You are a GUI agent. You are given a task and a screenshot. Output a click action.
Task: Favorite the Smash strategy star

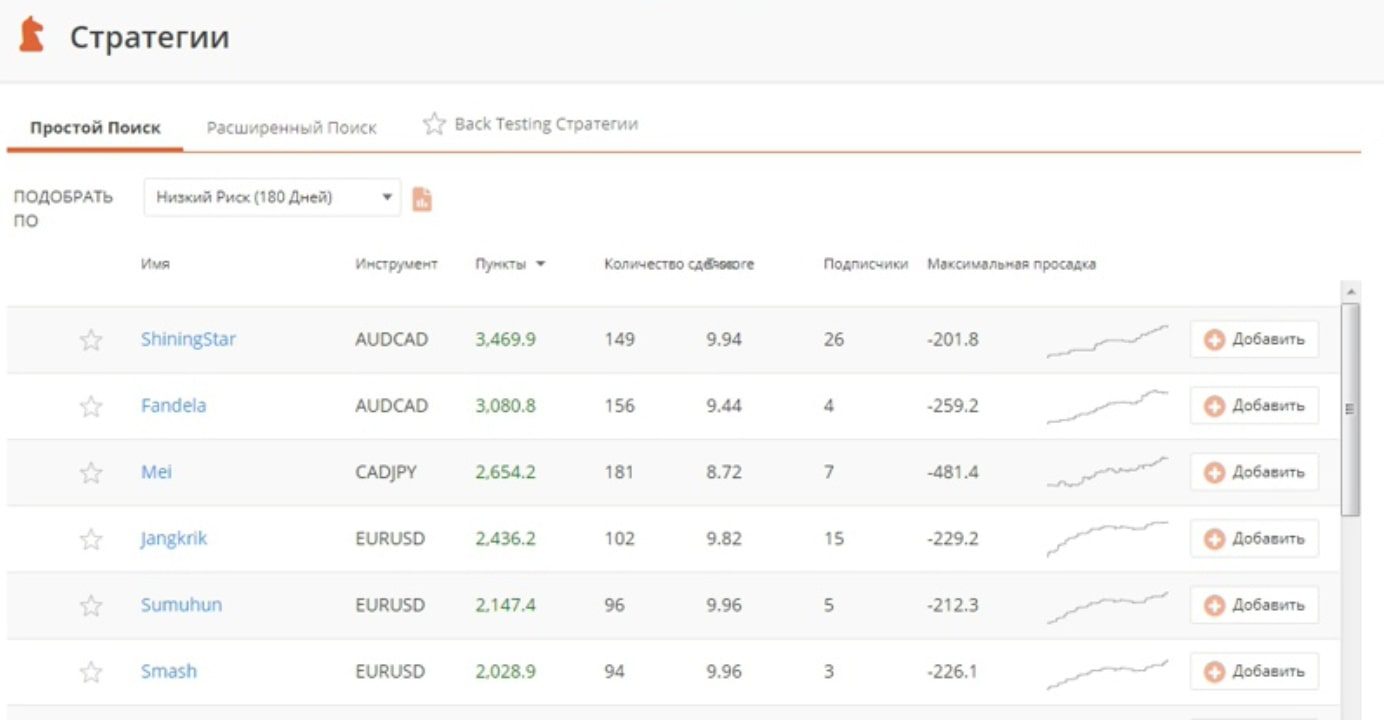pos(91,672)
